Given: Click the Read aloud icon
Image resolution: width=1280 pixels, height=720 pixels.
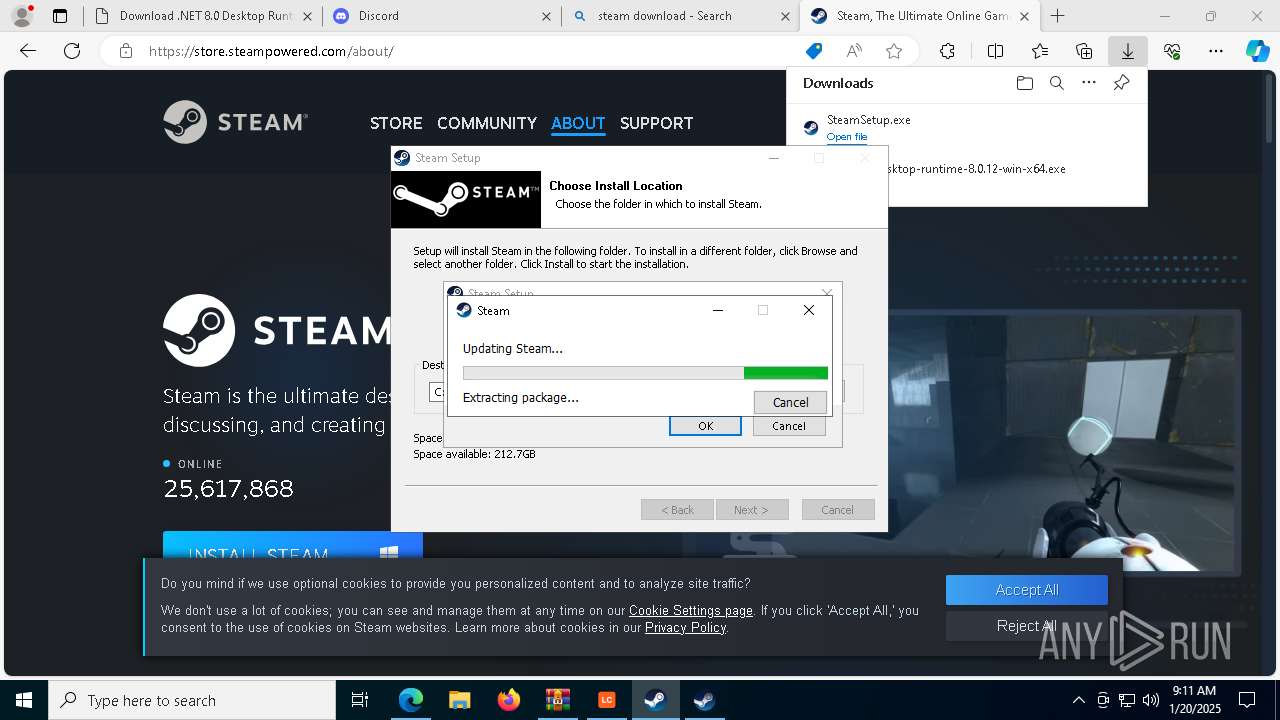Looking at the screenshot, I should (x=854, y=51).
